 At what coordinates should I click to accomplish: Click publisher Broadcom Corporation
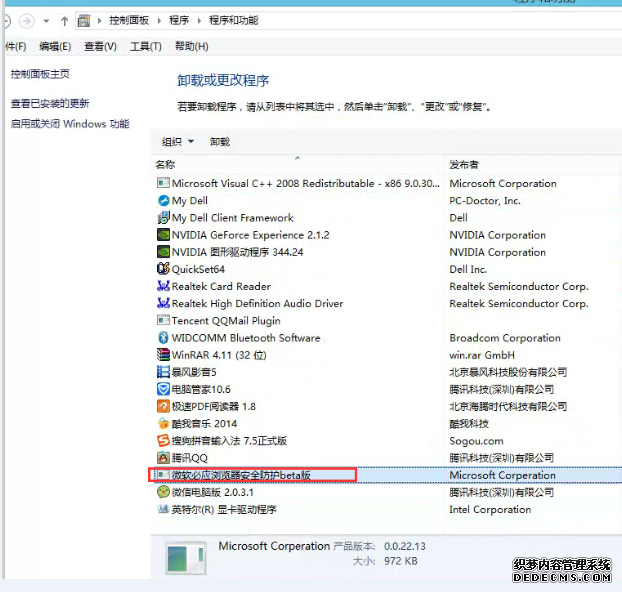tap(505, 338)
